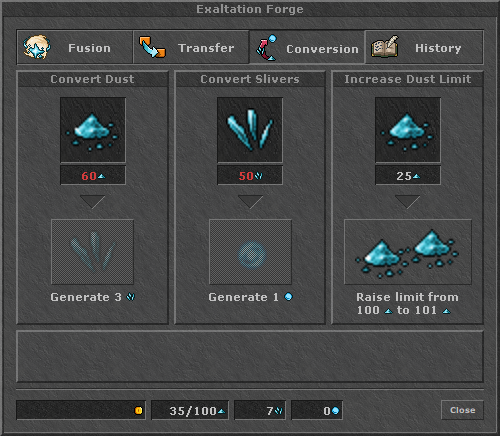
Task: Click the faded slivers result icon
Action: pyautogui.click(x=93, y=252)
